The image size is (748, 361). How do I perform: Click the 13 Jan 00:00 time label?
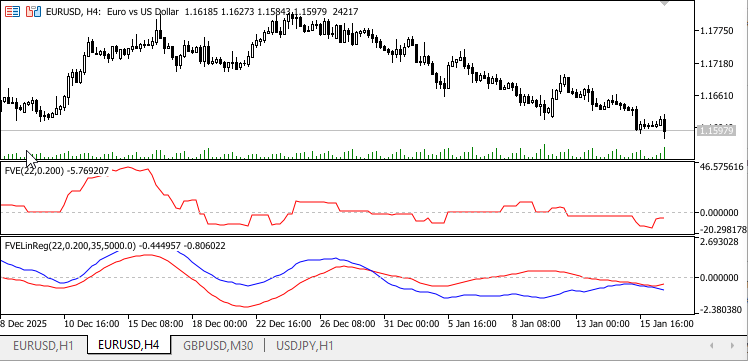pos(603,324)
